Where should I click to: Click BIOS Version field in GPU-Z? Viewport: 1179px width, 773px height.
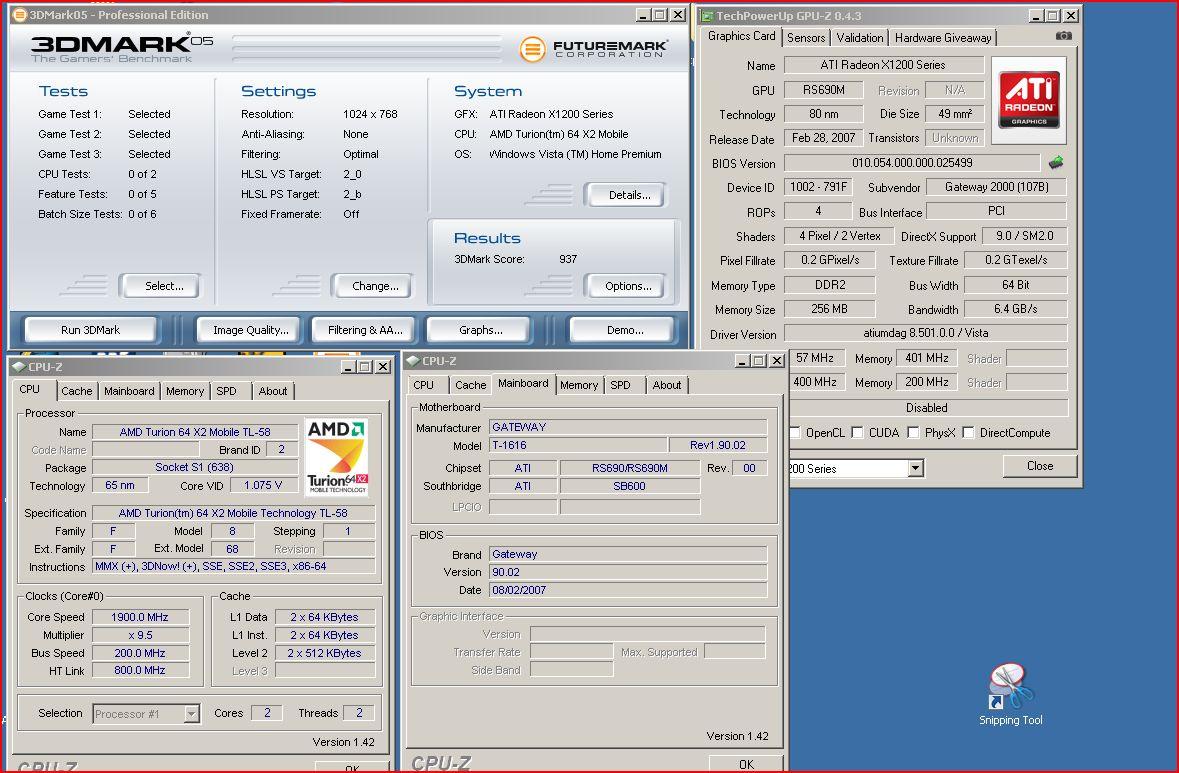tap(912, 163)
